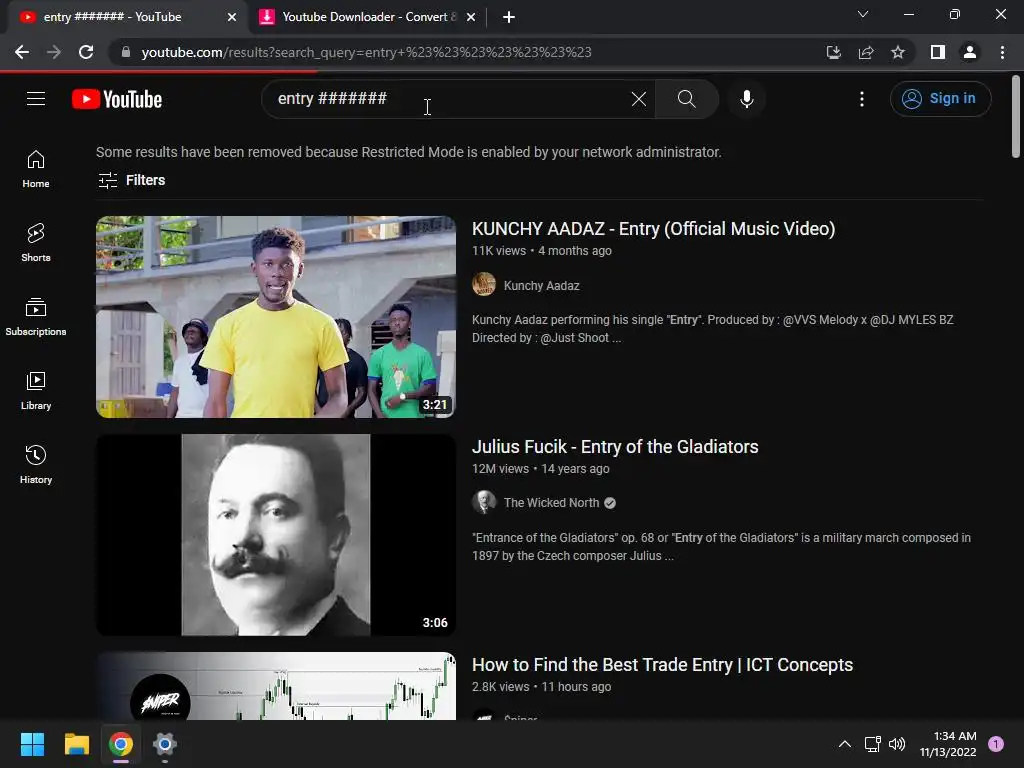This screenshot has height=768, width=1024.
Task: Open Chrome tab search chevron
Action: tap(863, 14)
